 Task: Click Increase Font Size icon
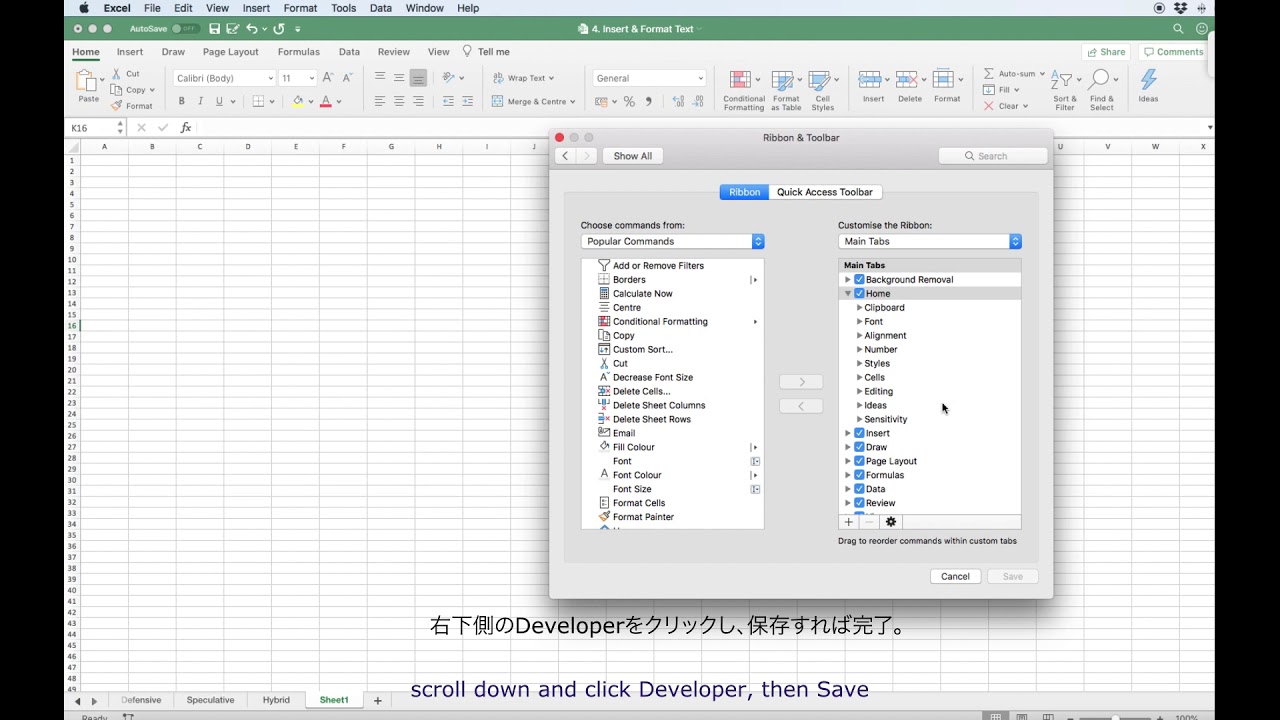pos(328,78)
